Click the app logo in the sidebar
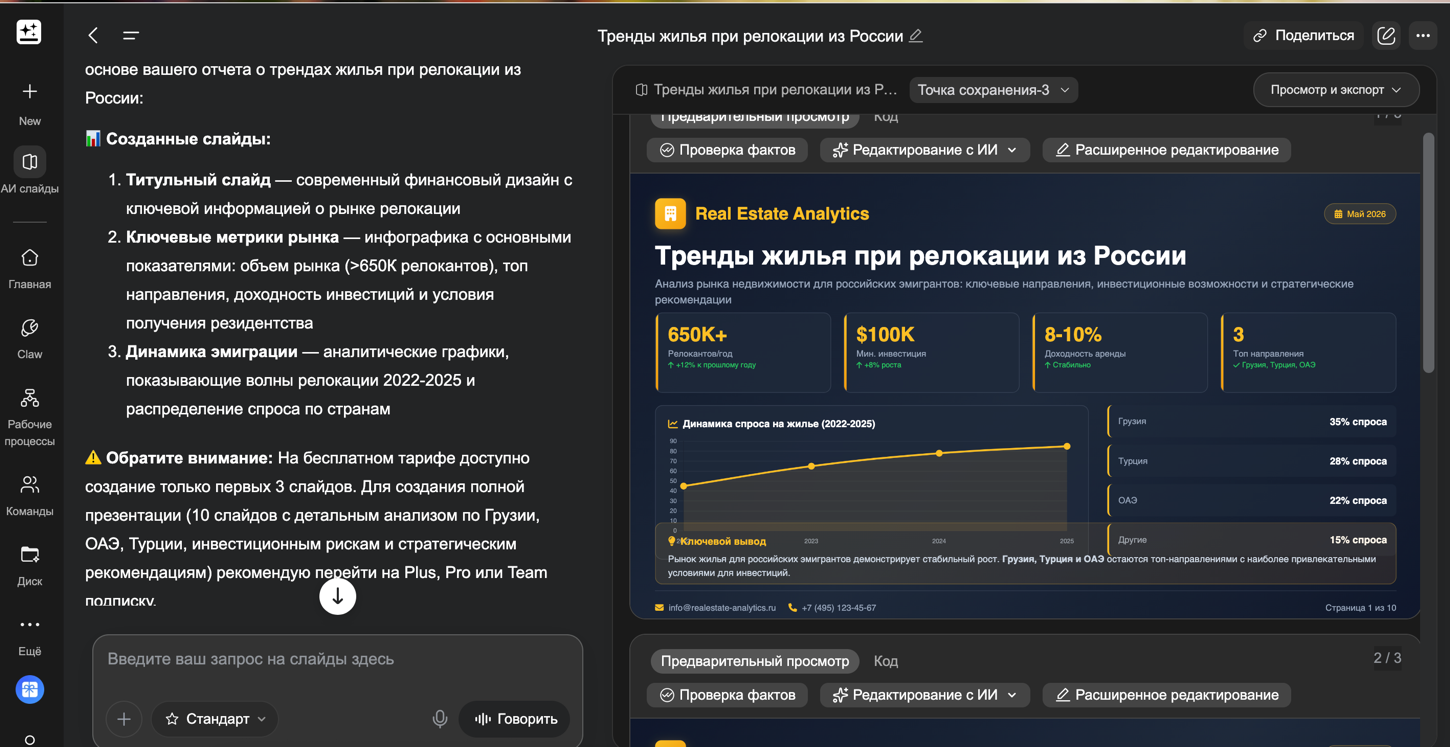The height and width of the screenshot is (747, 1450). tap(29, 32)
